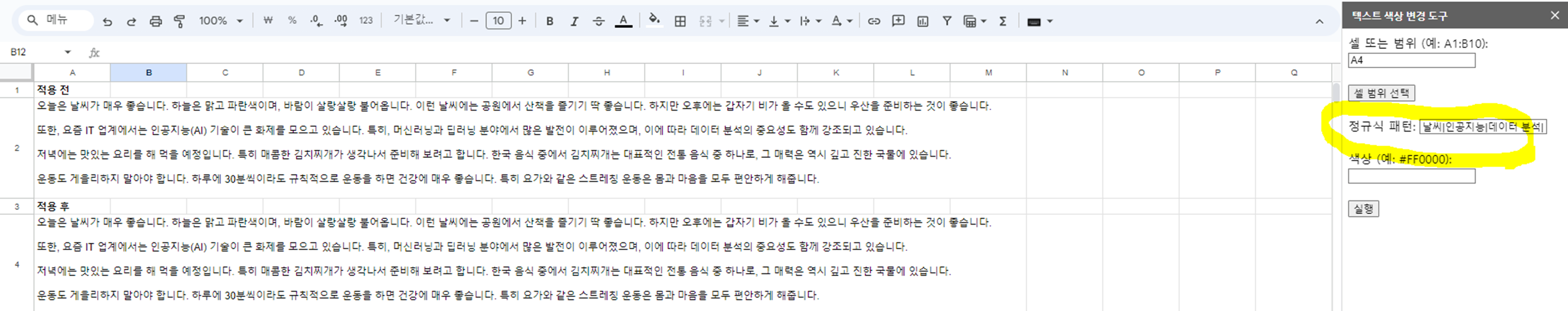Collapse the toolbar with the up chevron
The width and height of the screenshot is (1568, 311).
(x=1319, y=21)
